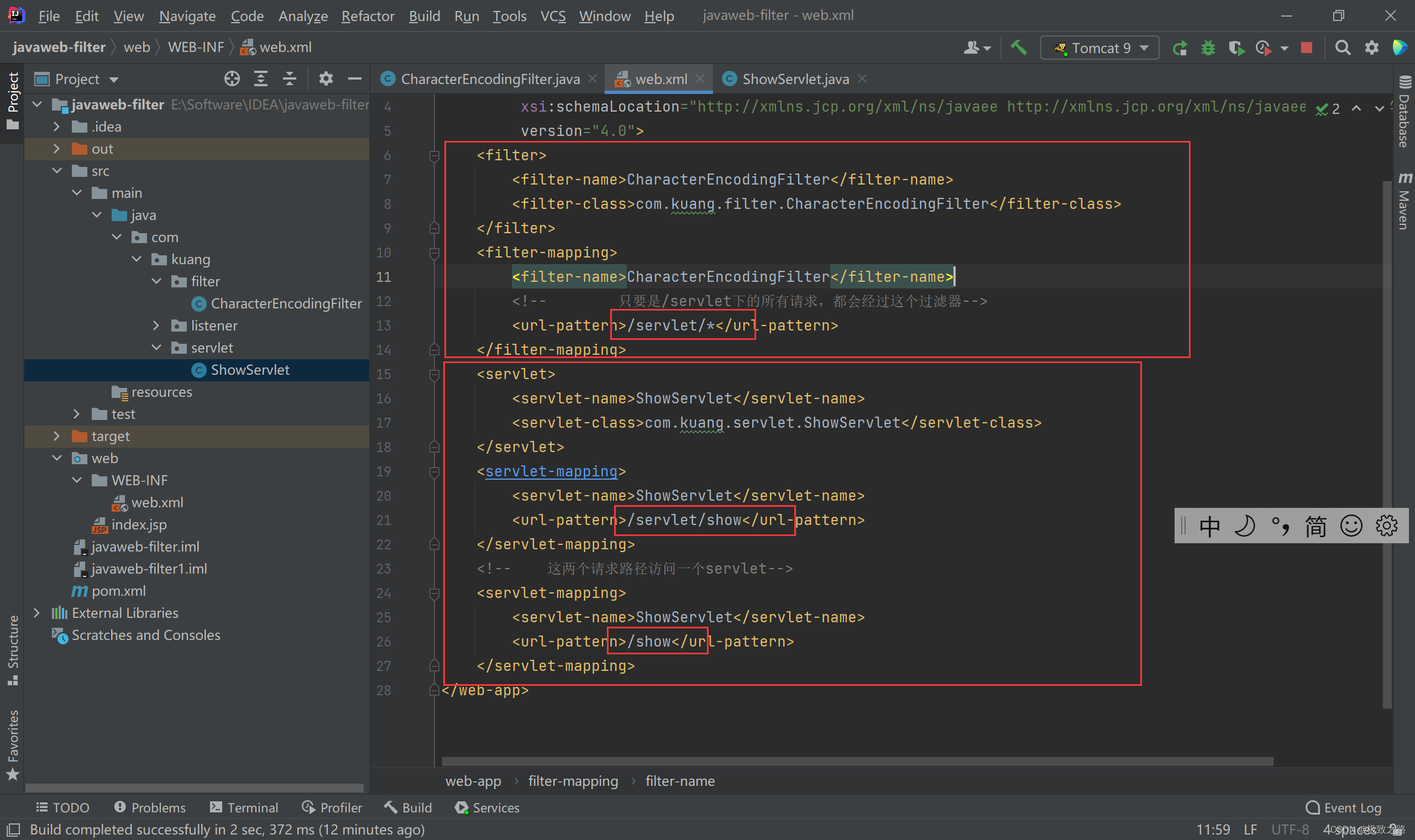This screenshot has height=840, width=1415.
Task: Open the Refactor menu
Action: coord(368,16)
